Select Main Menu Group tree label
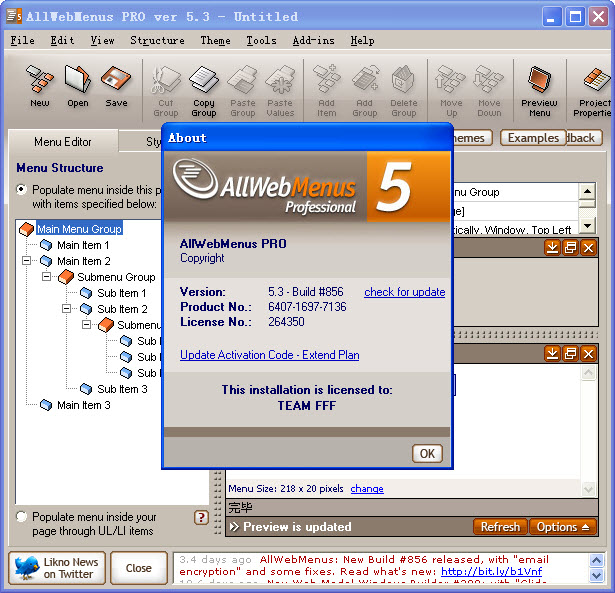 (79, 229)
